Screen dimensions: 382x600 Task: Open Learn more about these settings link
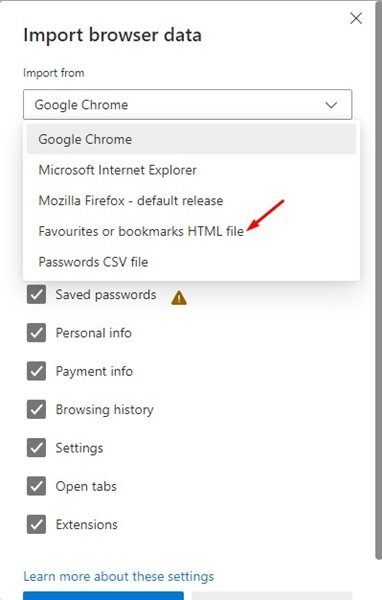coord(119,576)
